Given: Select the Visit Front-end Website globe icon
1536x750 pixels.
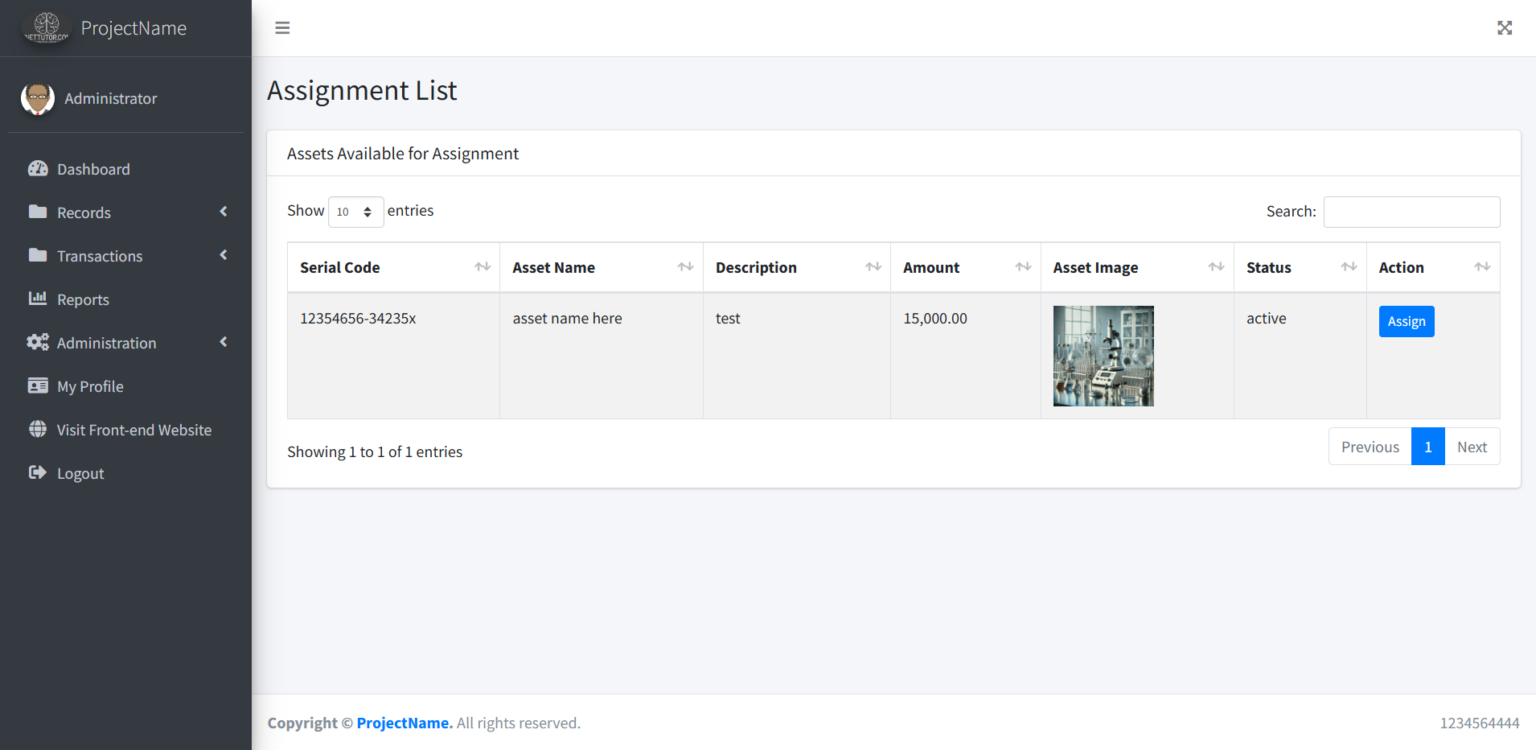Looking at the screenshot, I should [x=37, y=429].
